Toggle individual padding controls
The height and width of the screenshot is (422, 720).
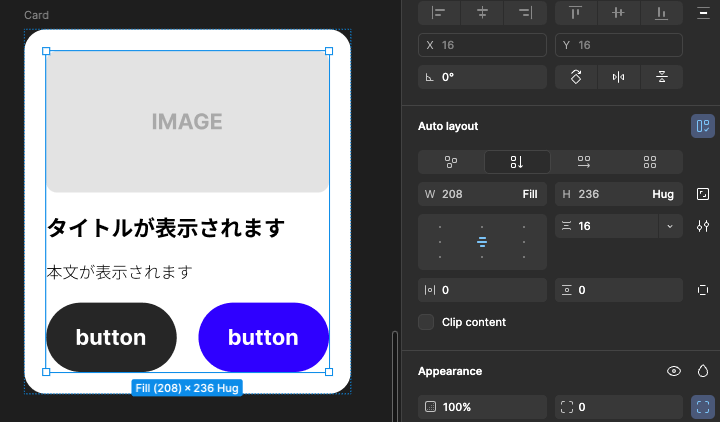(x=703, y=290)
